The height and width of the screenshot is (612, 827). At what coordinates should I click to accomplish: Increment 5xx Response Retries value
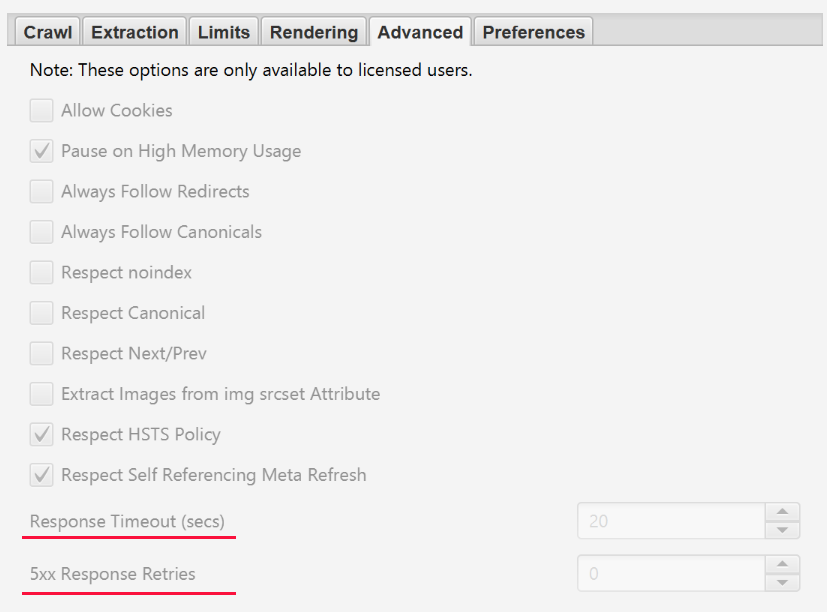tap(782, 565)
